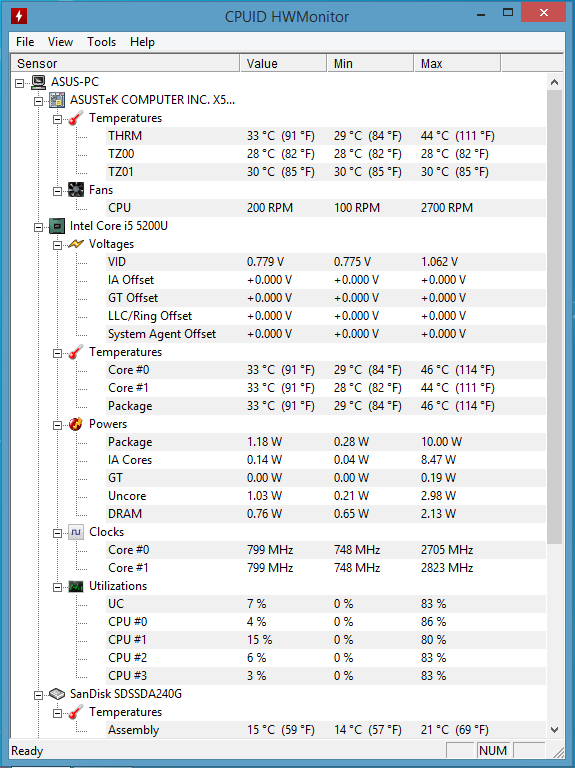The width and height of the screenshot is (575, 768).
Task: Collapse the SanDisk SDSSDA240G node
Action: 38,696
